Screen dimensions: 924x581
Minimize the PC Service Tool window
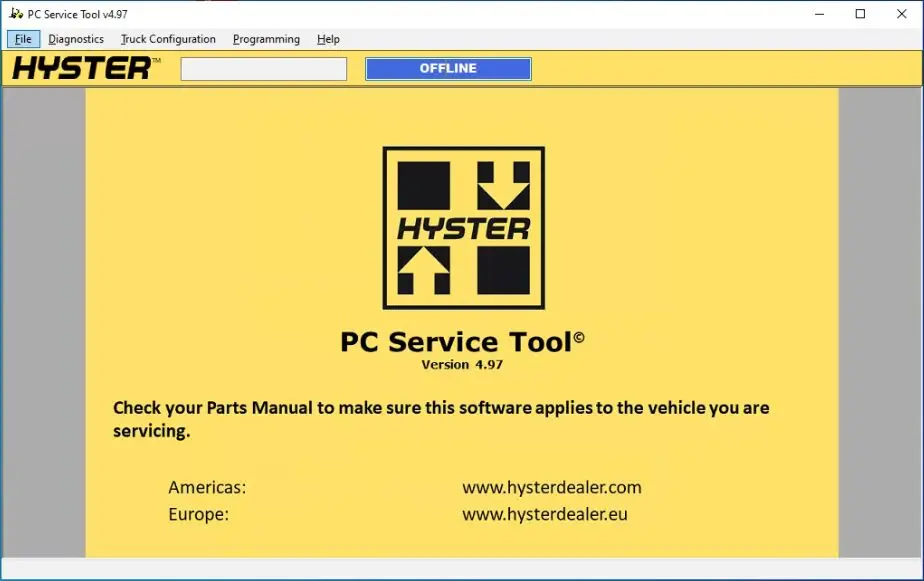coord(819,14)
